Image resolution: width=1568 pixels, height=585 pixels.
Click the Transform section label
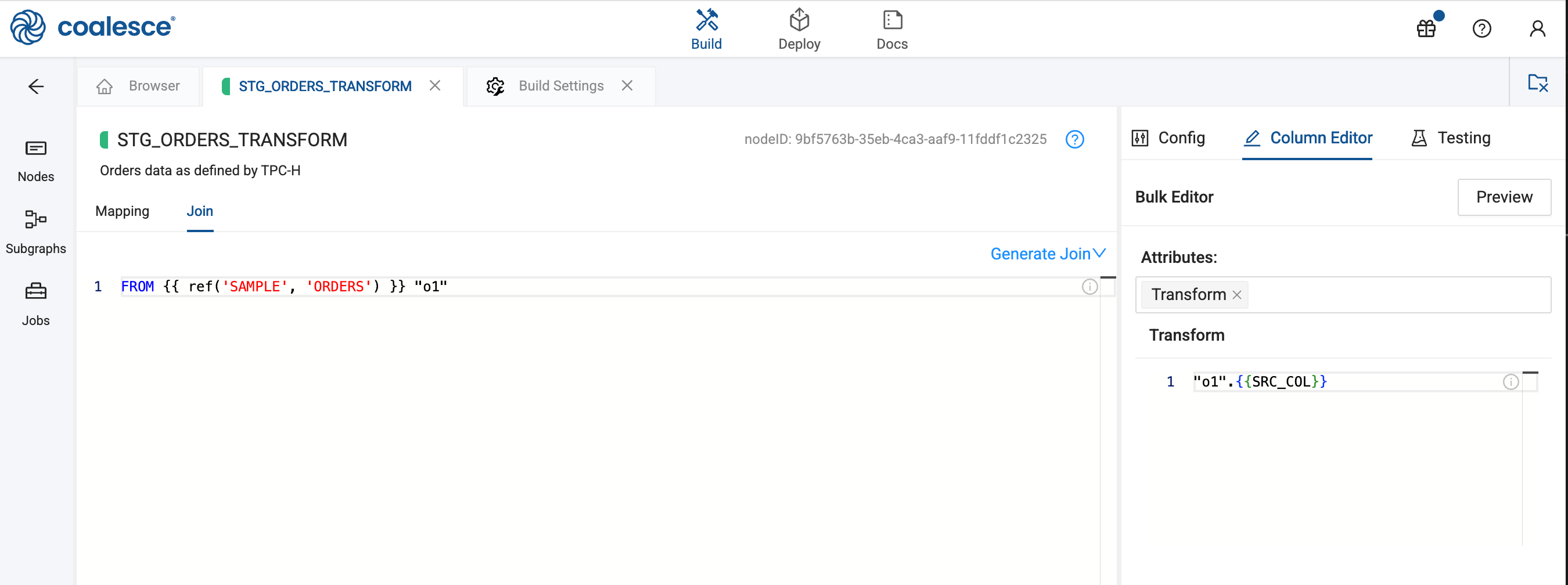pyautogui.click(x=1186, y=335)
